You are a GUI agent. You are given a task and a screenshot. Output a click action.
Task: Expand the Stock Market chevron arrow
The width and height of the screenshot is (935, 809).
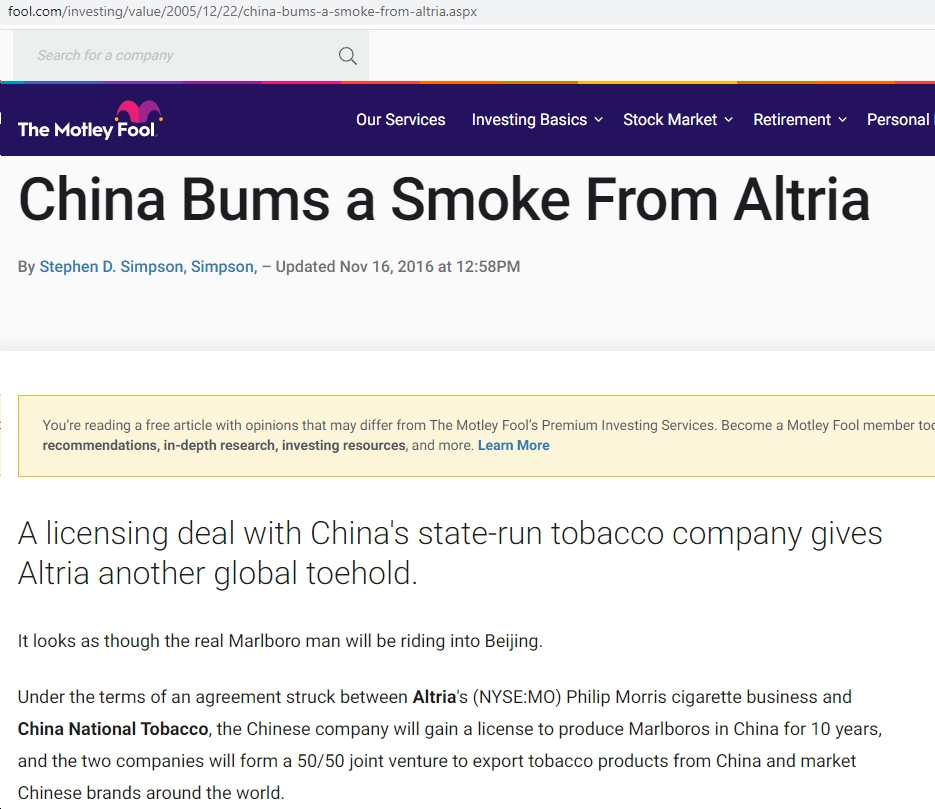(728, 120)
